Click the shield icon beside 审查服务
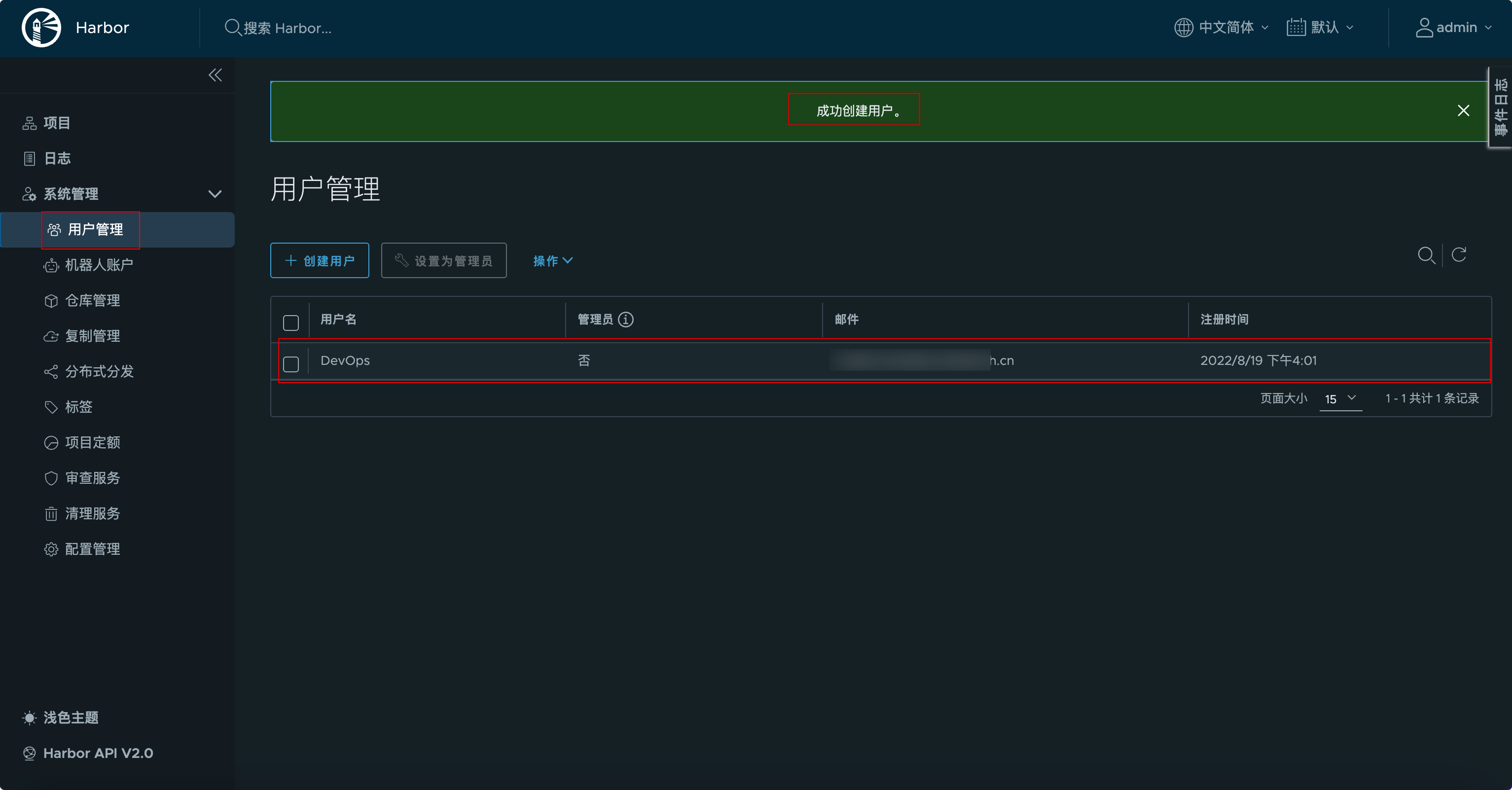1512x790 pixels. click(51, 478)
